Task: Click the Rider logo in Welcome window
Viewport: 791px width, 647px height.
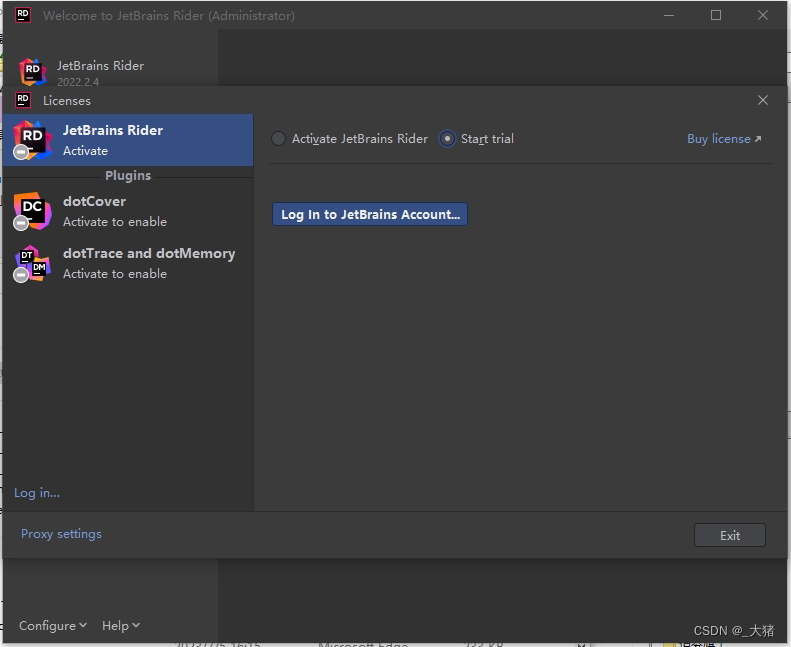Action: pyautogui.click(x=33, y=72)
